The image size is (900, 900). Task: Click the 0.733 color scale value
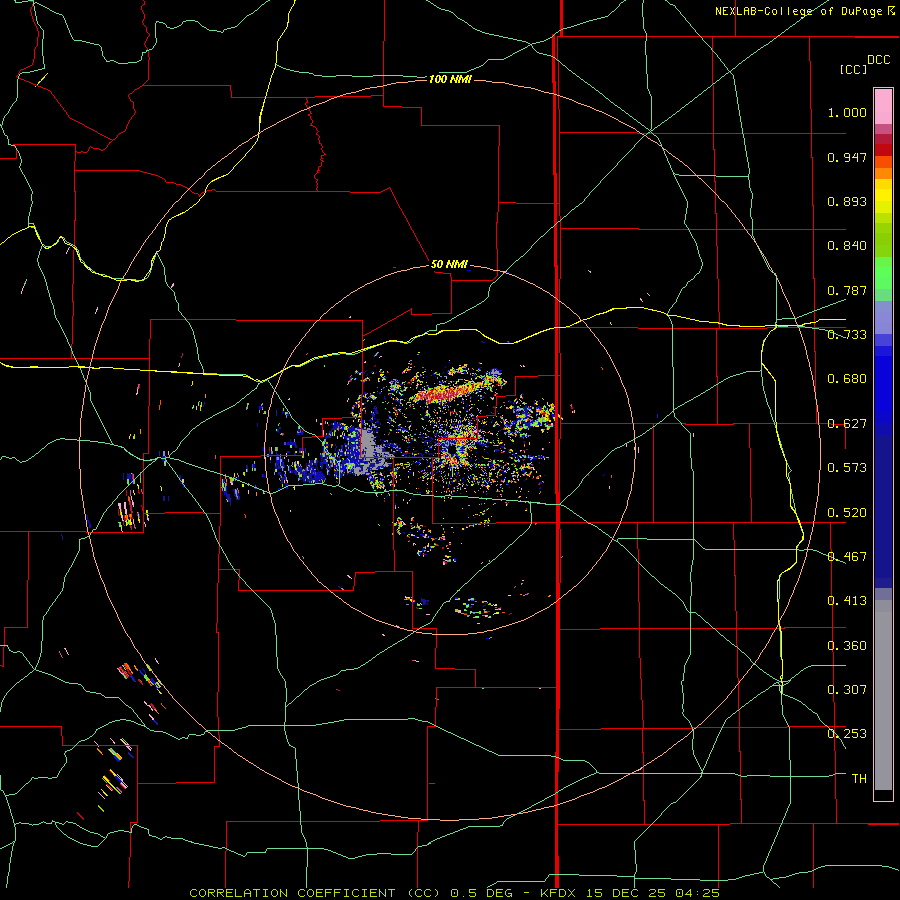847,335
